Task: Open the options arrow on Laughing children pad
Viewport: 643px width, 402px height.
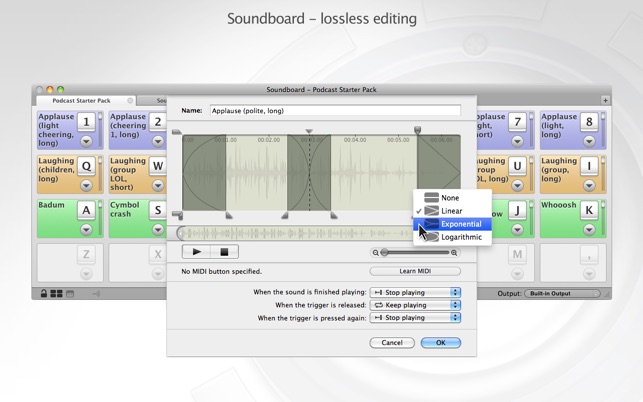Action: click(x=87, y=186)
